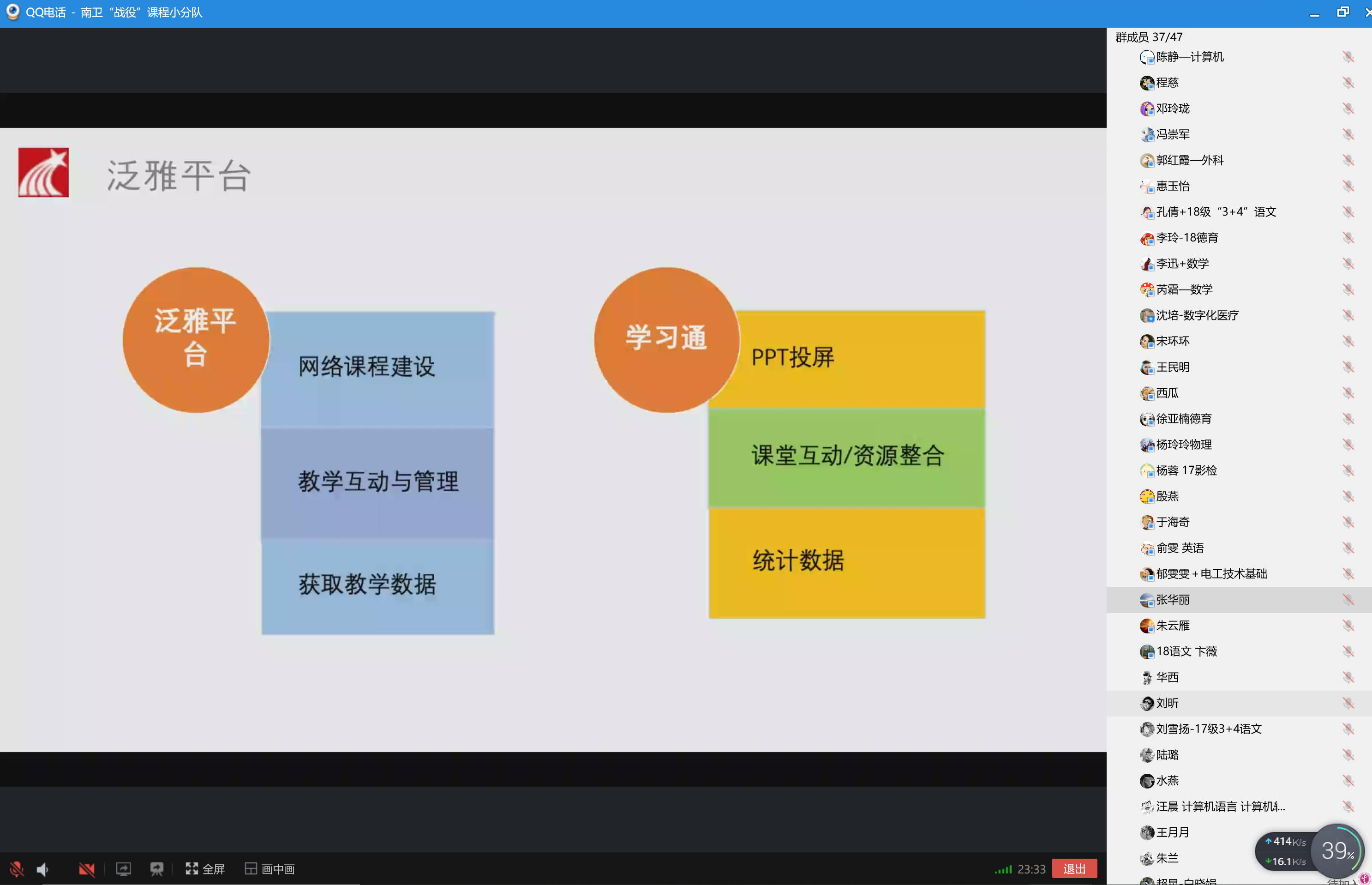Click the avatar of 芮霜—数学
The height and width of the screenshot is (885, 1372).
point(1147,289)
